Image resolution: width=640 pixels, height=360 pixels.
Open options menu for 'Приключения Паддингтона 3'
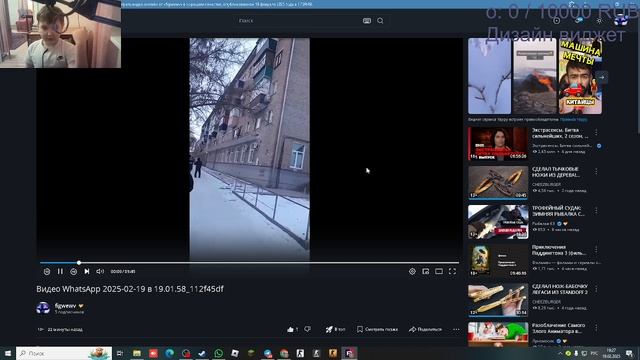click(x=596, y=249)
